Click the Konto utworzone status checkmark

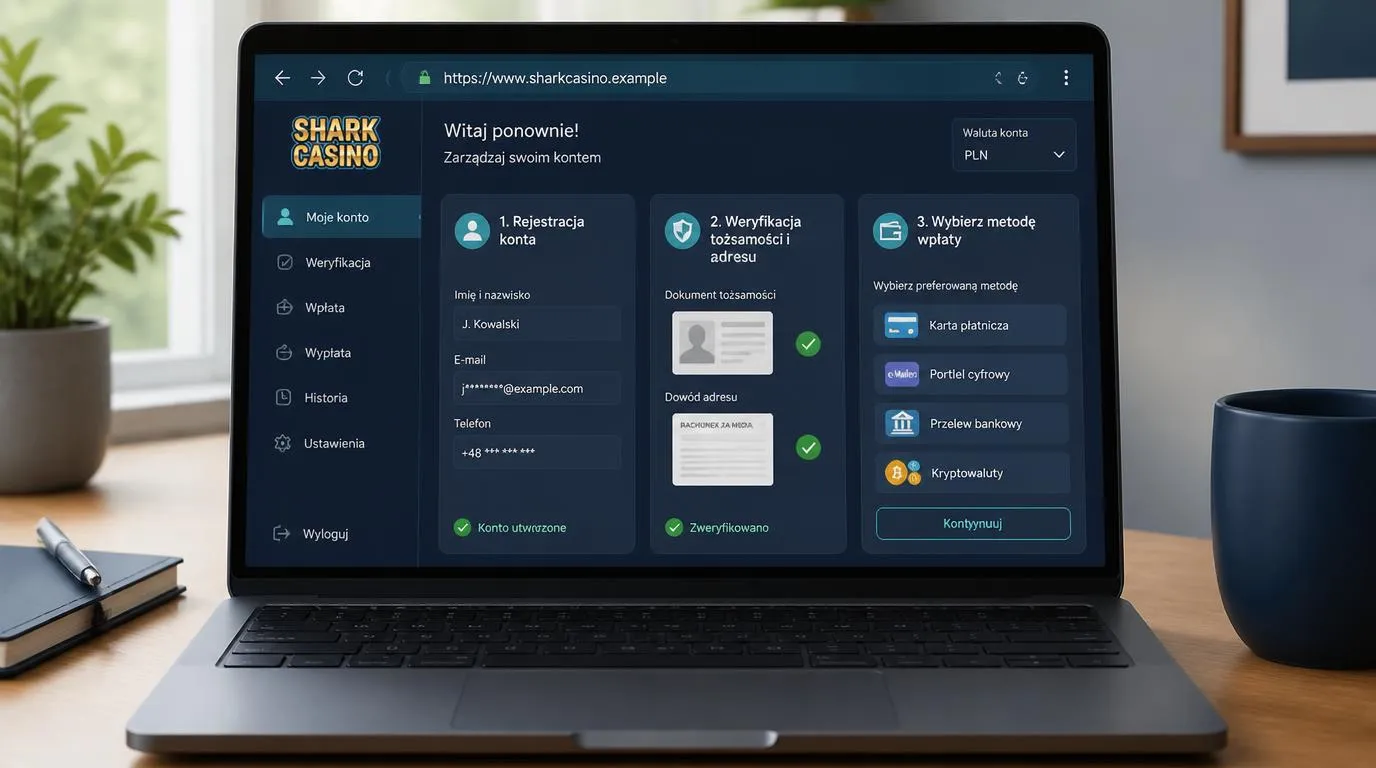[x=462, y=527]
